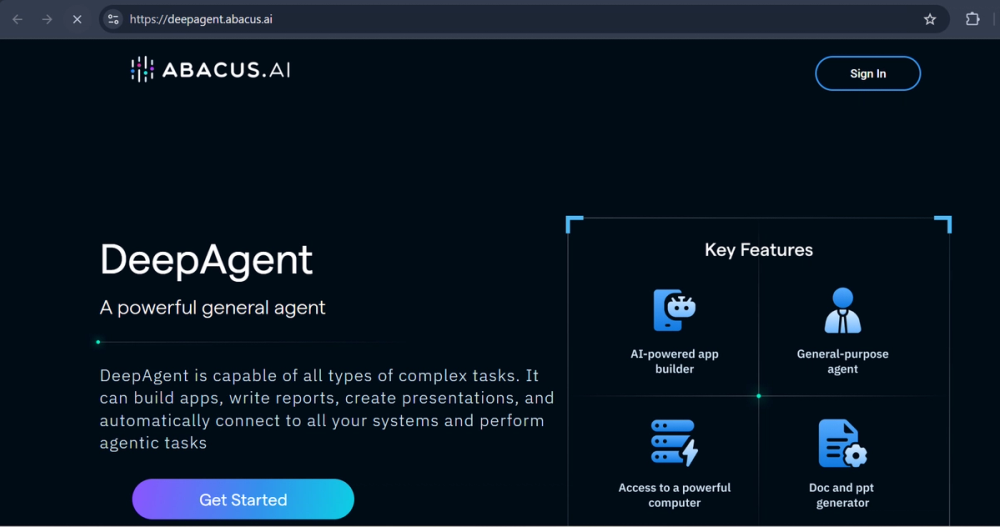
Task: Click the "Access to a powerful computer" label
Action: (674, 495)
